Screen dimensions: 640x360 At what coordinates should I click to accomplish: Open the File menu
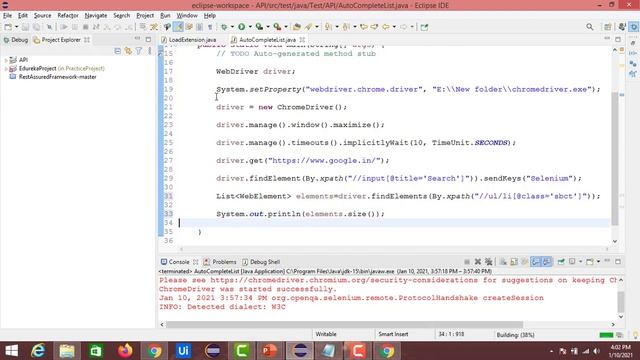[7, 16]
